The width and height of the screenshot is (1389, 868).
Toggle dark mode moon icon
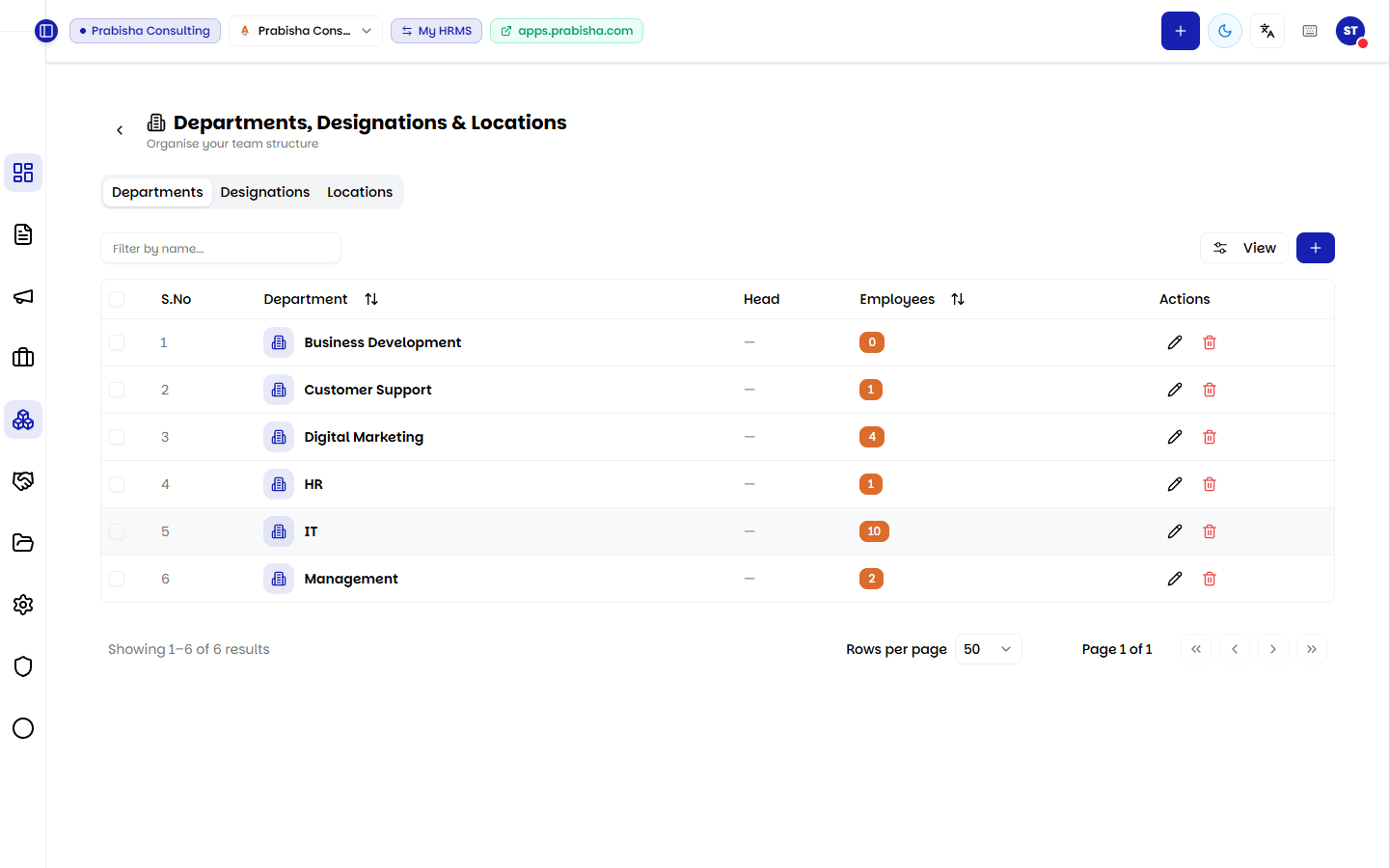click(x=1225, y=31)
